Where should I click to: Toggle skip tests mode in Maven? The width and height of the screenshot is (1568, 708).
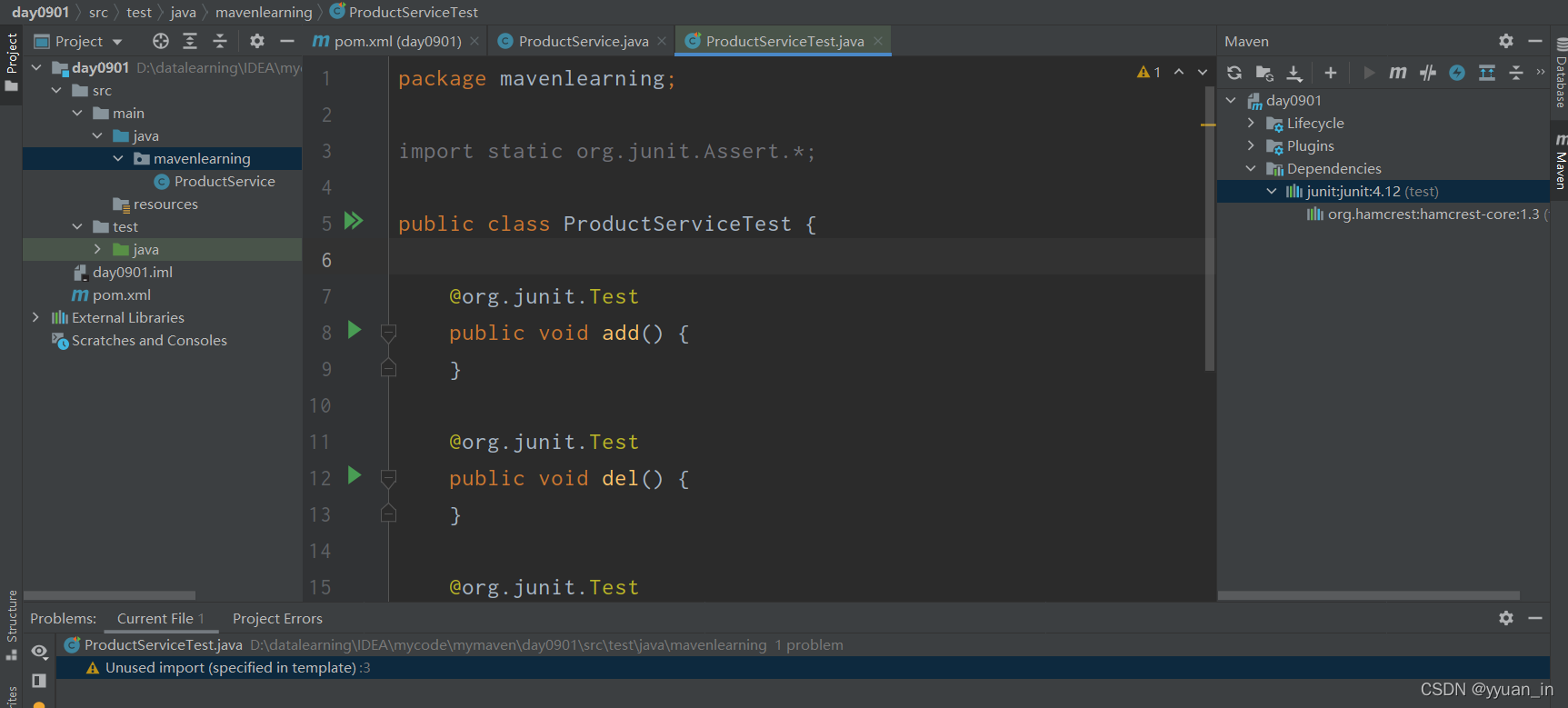click(x=1428, y=73)
